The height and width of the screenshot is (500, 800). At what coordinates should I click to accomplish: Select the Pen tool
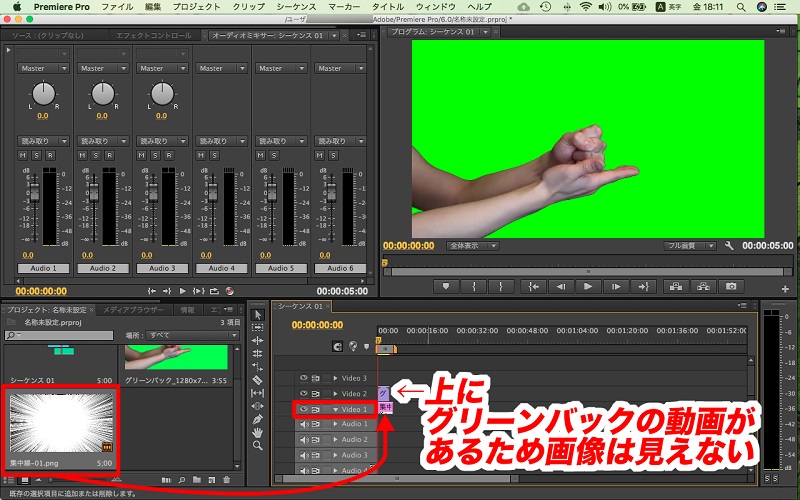[x=258, y=419]
